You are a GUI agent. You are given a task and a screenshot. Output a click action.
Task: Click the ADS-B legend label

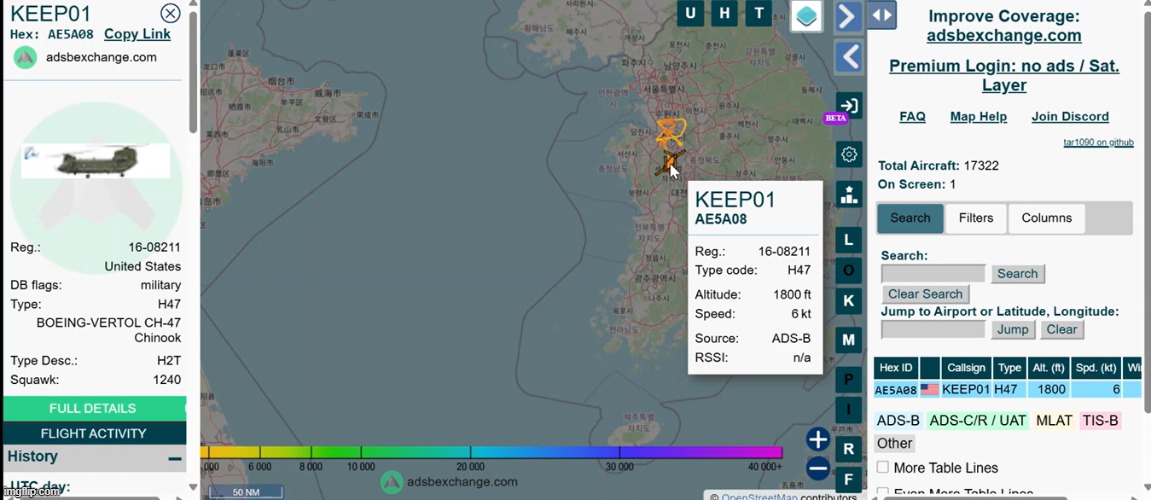[x=898, y=421]
